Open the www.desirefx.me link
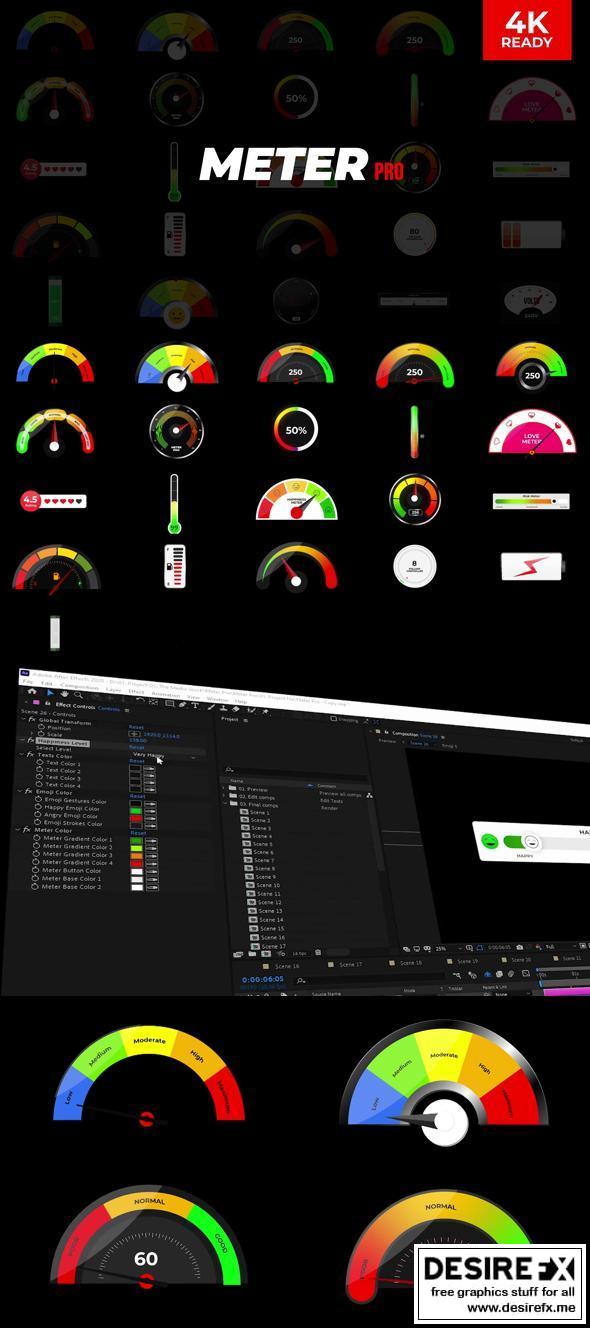The height and width of the screenshot is (1328, 590). 499,1307
